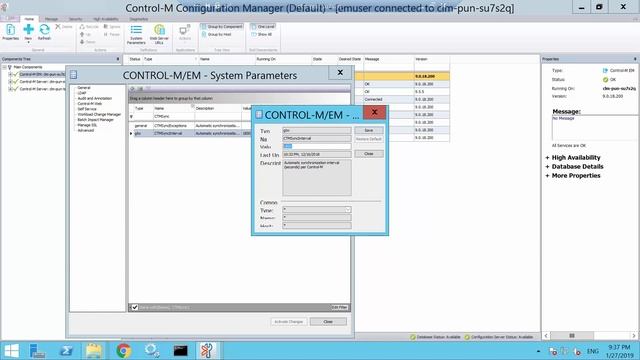Expand the first Control-M/Server tree node

[10, 82]
